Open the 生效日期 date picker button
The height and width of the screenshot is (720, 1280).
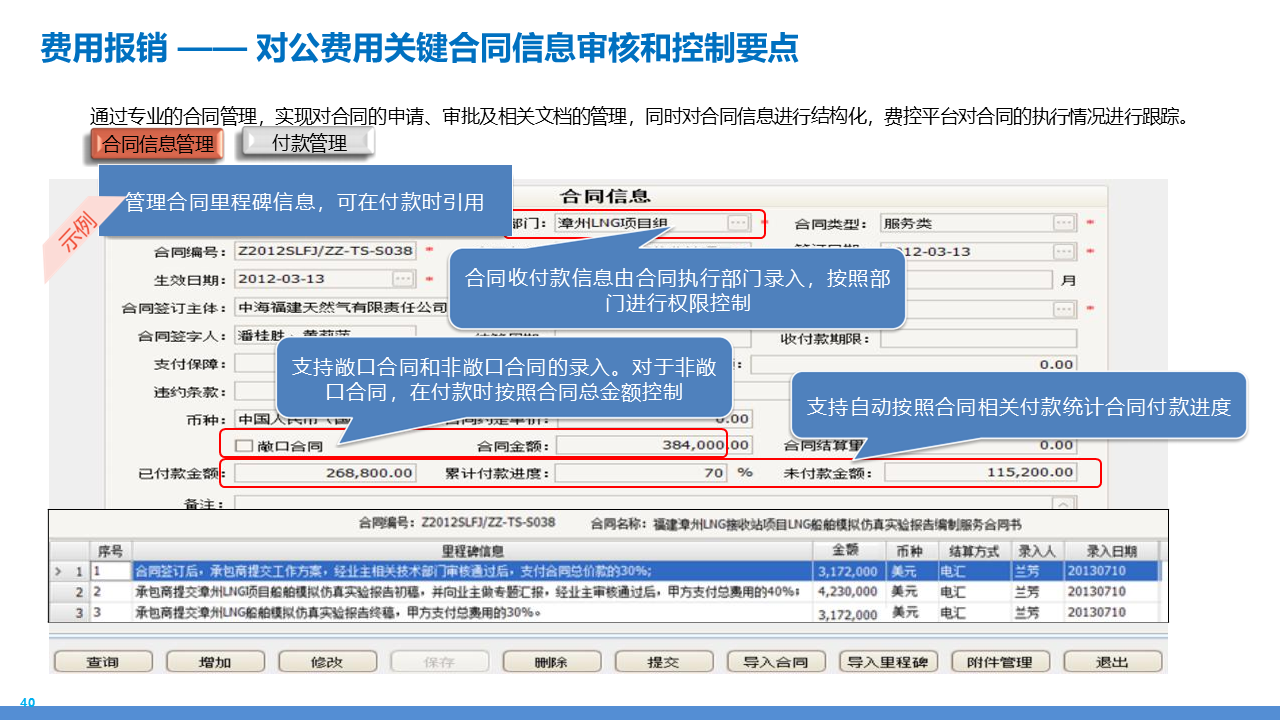[403, 279]
